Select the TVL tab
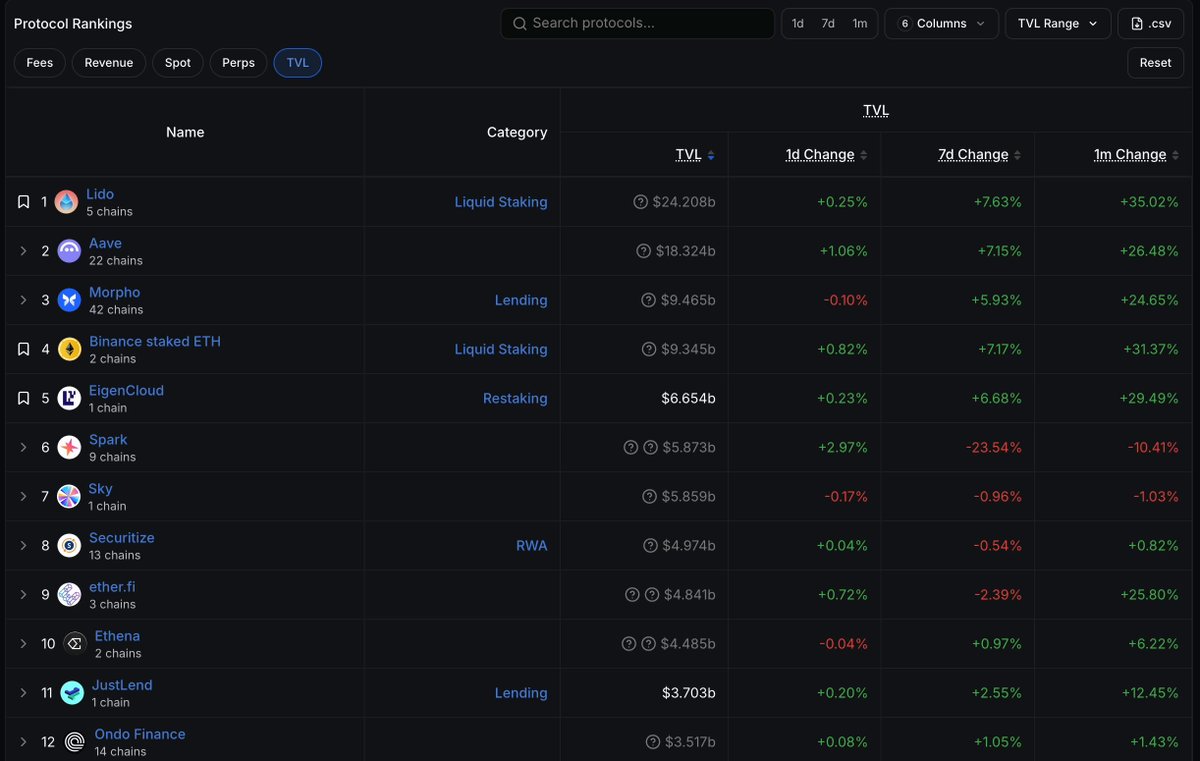The image size is (1200, 761). 298,62
